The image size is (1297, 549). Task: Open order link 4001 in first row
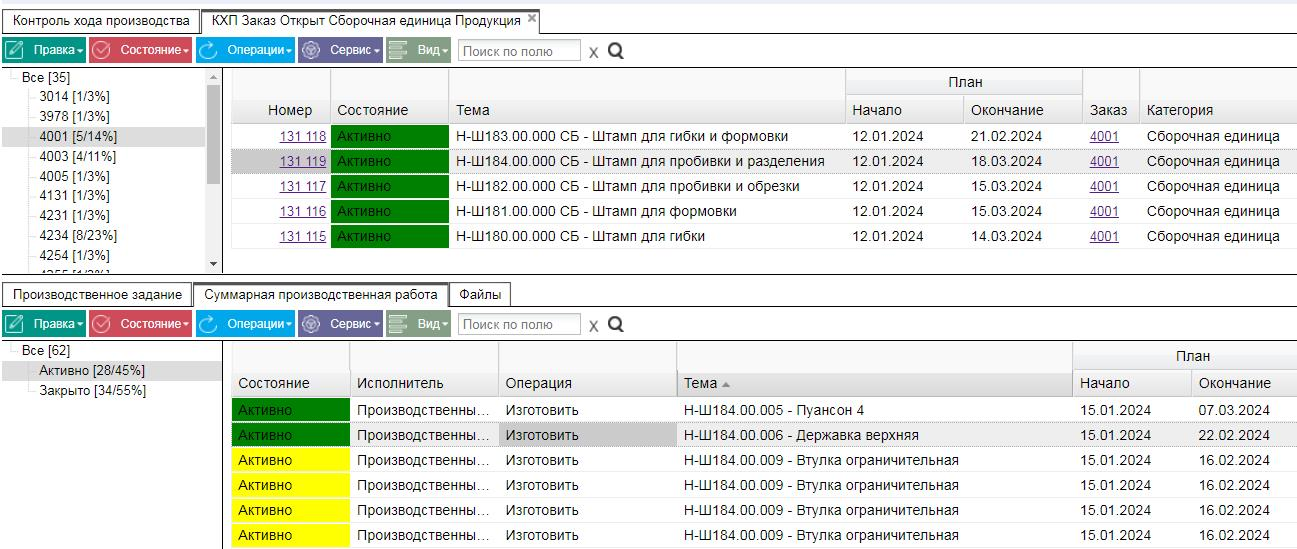(x=1104, y=136)
